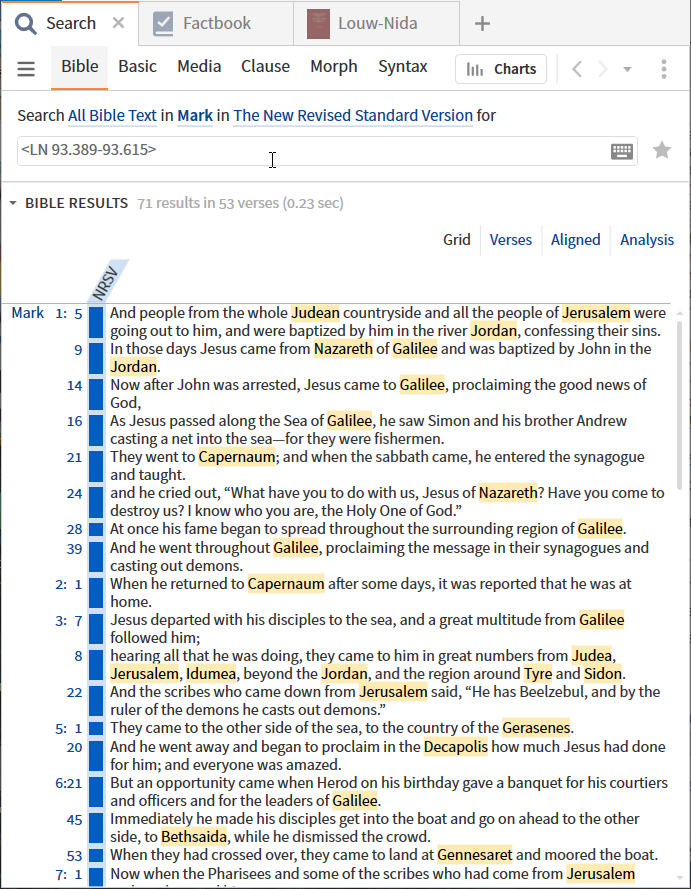This screenshot has height=889, width=691.
Task: Select the Media search type
Action: 199,67
